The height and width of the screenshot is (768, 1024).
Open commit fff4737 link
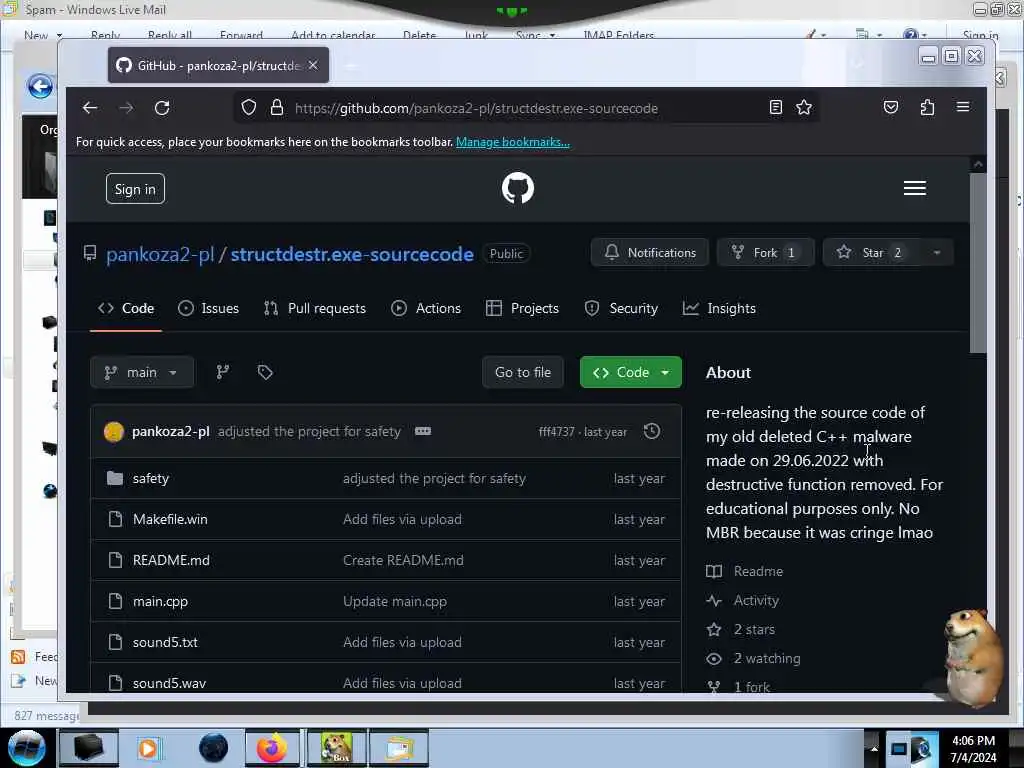(x=556, y=432)
